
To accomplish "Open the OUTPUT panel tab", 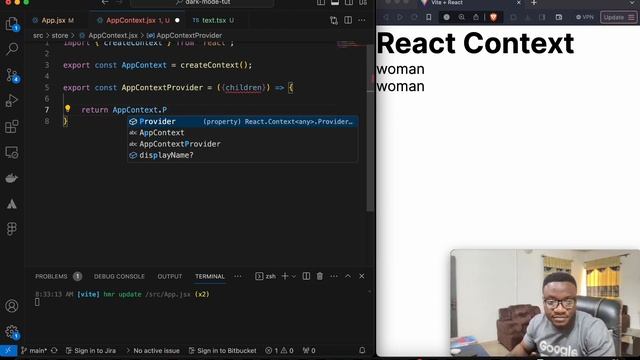I will point(170,276).
